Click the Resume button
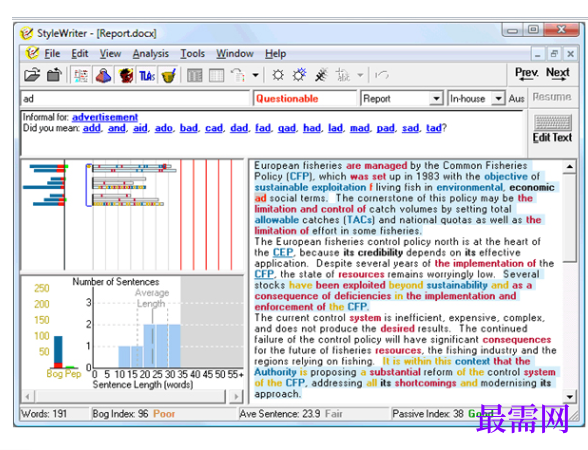Image resolution: width=588 pixels, height=450 pixels. click(x=552, y=97)
